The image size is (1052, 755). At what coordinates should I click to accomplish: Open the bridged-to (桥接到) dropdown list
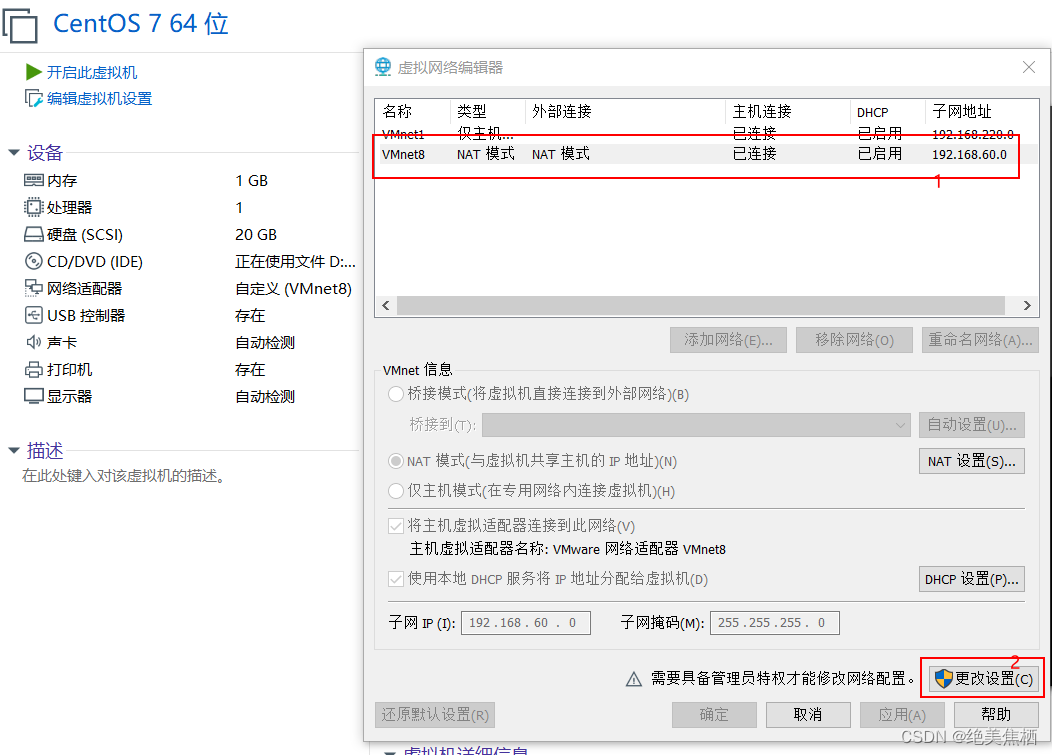[x=696, y=425]
